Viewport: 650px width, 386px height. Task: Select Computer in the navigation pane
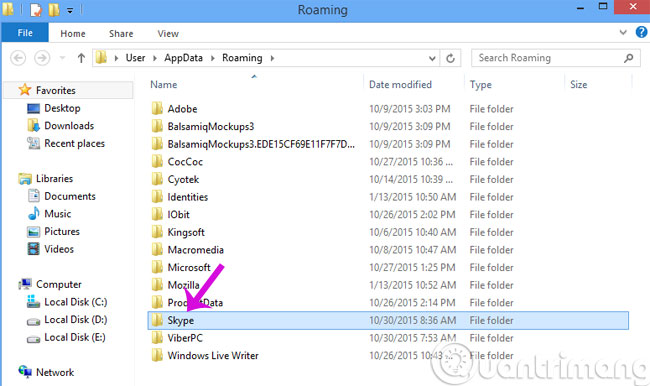58,284
